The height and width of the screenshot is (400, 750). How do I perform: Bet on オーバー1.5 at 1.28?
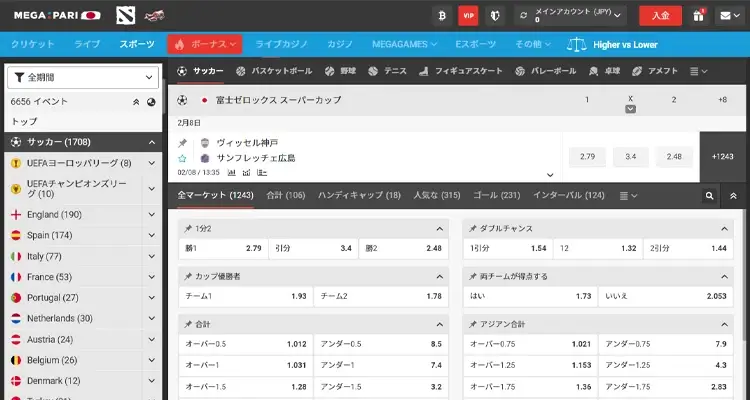(x=246, y=387)
